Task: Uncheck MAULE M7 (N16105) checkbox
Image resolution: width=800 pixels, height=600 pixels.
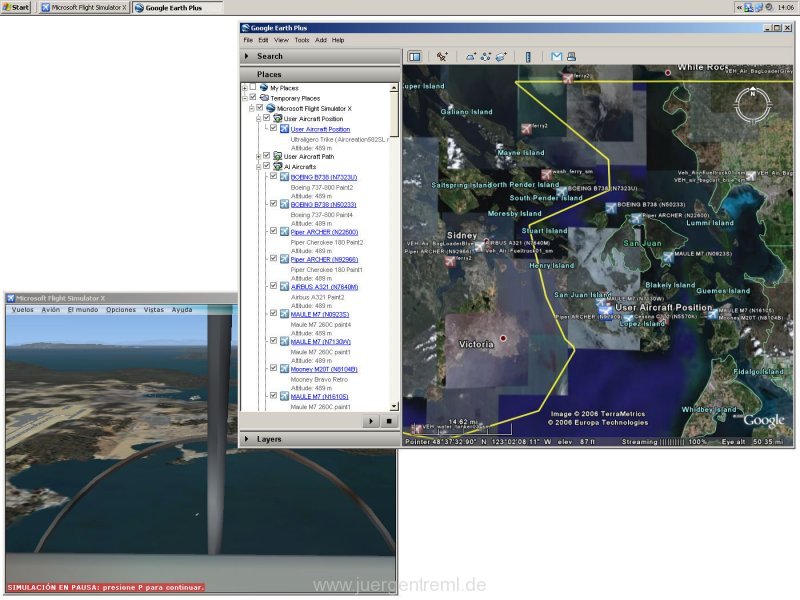Action: coord(273,395)
